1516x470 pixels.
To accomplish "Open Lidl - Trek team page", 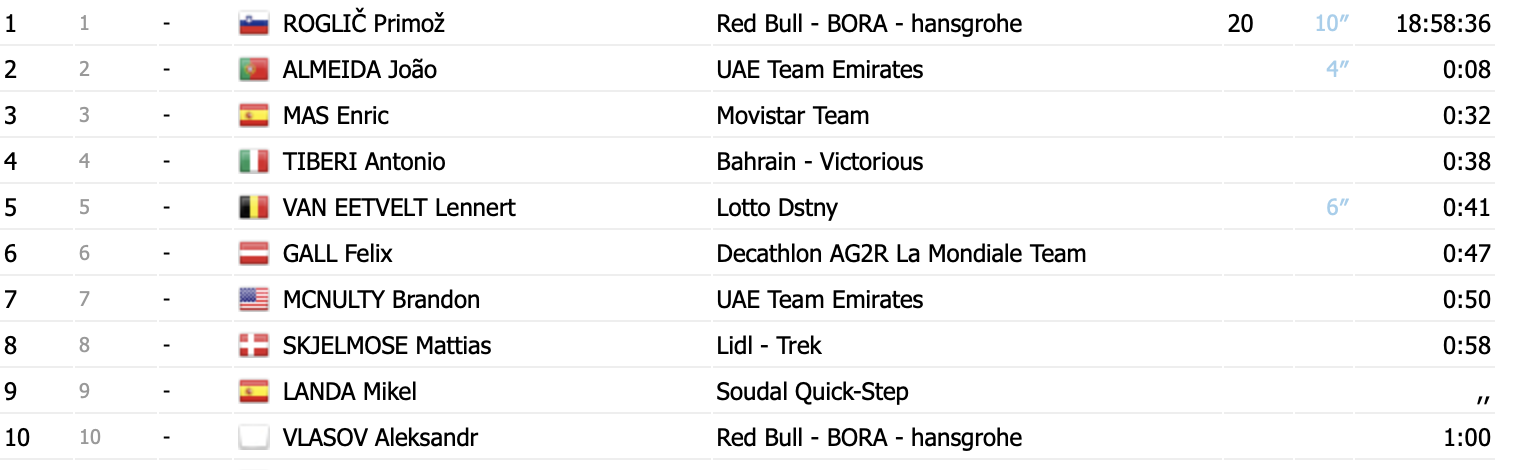I will coord(769,346).
